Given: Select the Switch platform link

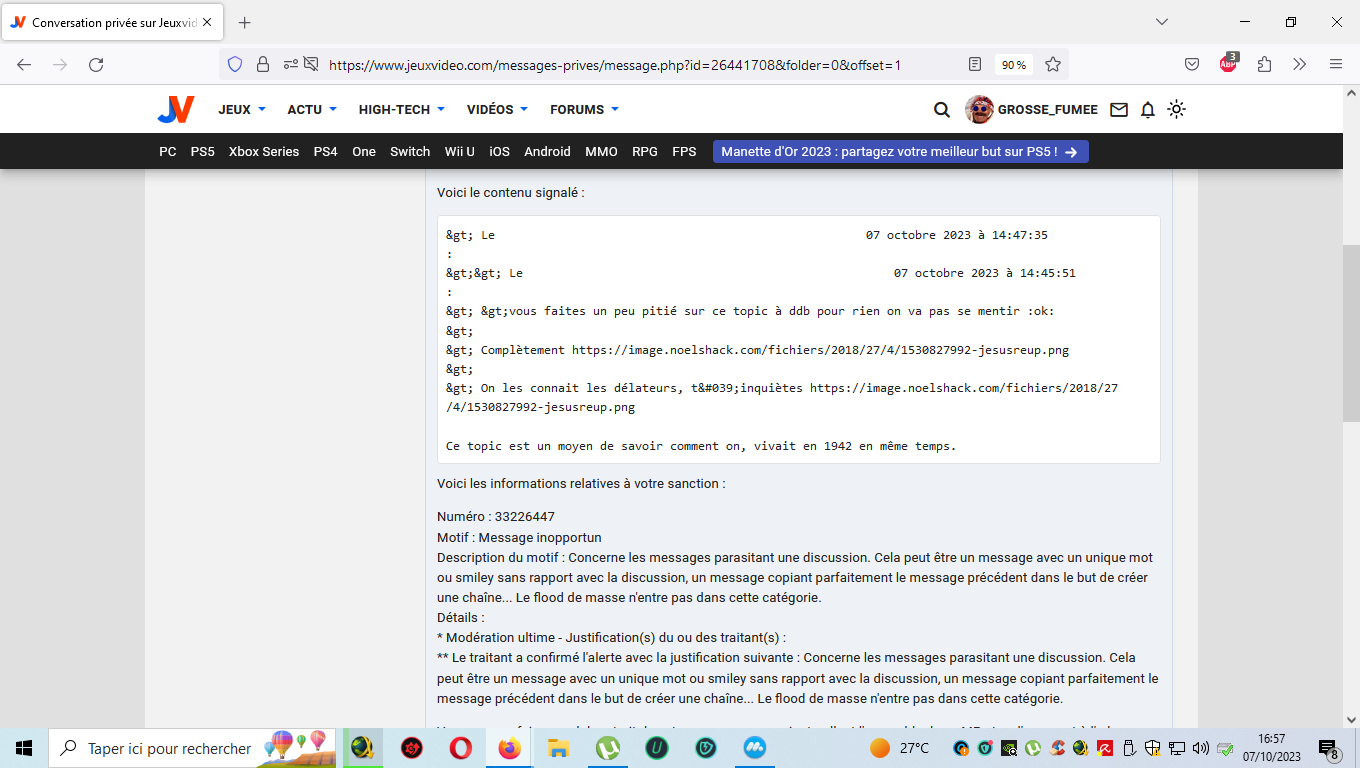Looking at the screenshot, I should point(410,152).
